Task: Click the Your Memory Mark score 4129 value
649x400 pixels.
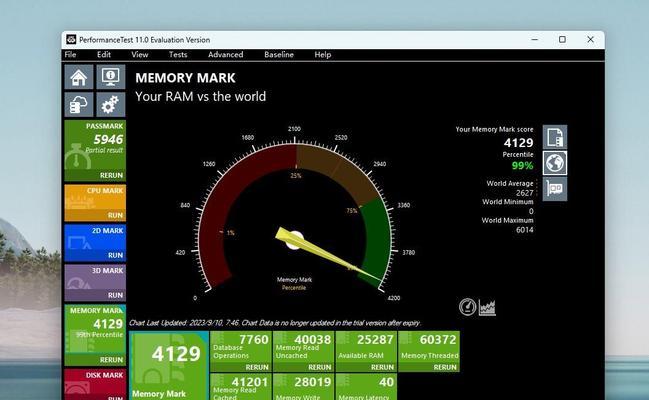Action: tap(518, 143)
